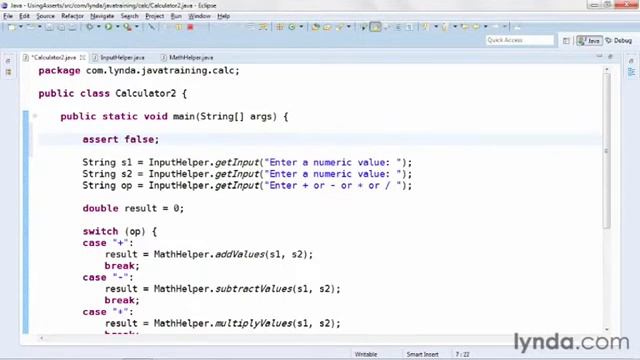
Task: Click the Quick Access search field
Action: (520, 40)
